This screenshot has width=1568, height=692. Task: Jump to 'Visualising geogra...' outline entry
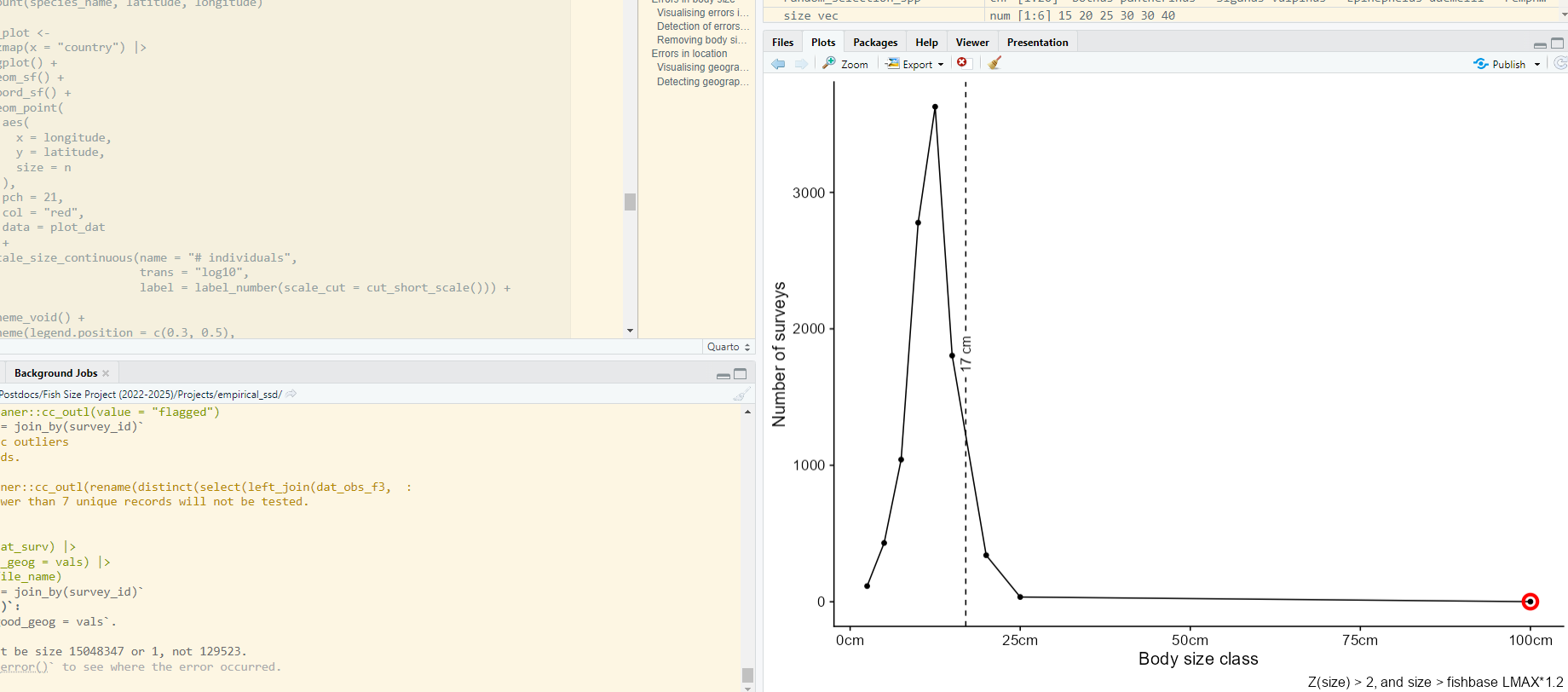click(702, 67)
